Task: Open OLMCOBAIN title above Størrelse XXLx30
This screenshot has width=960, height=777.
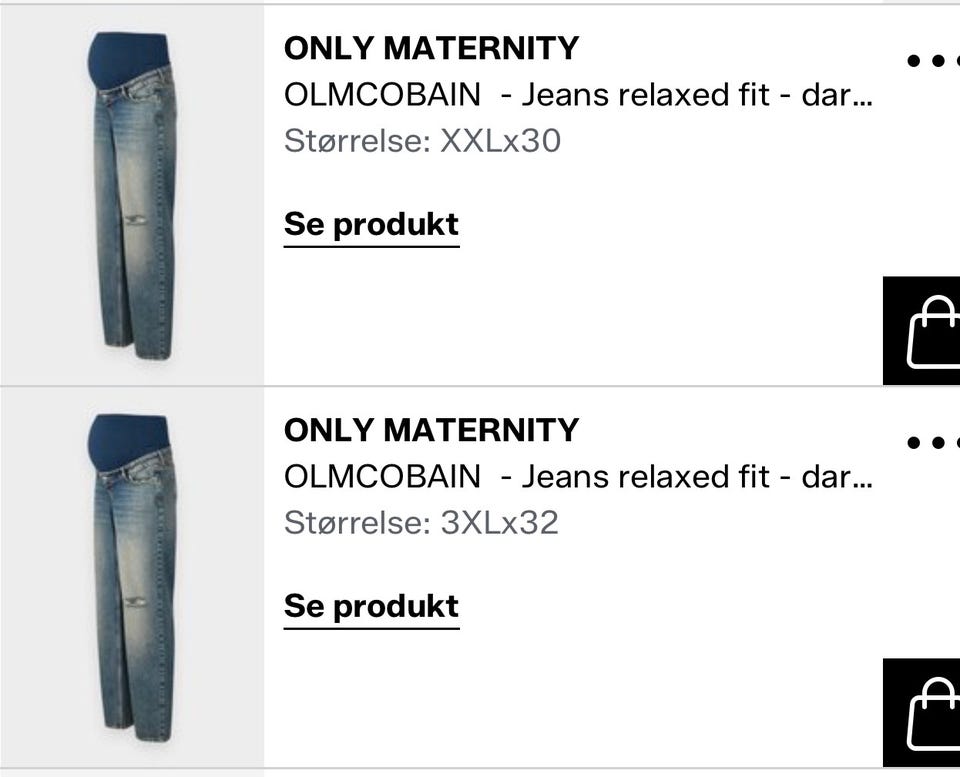Action: 578,95
